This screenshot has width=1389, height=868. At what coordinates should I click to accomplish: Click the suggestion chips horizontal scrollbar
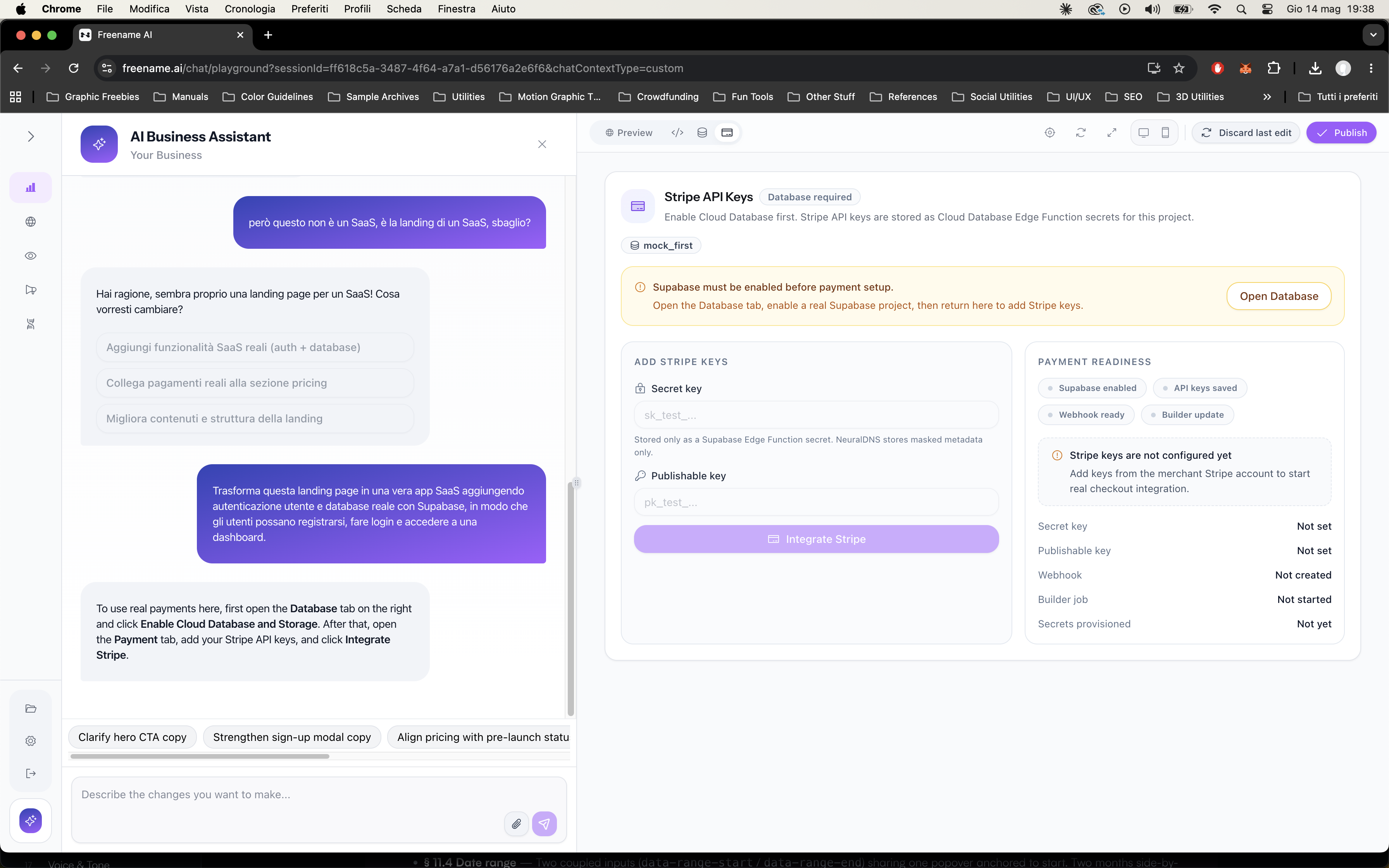click(x=200, y=757)
